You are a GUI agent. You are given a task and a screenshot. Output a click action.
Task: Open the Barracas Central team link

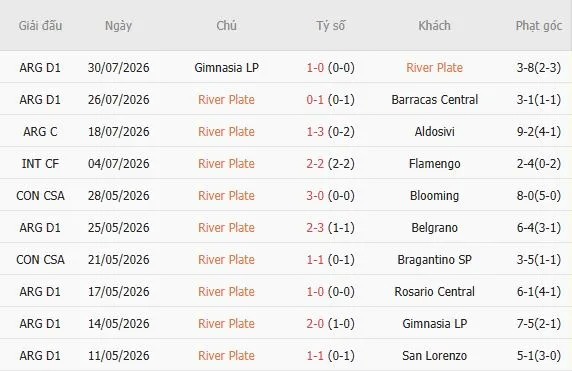pos(434,100)
